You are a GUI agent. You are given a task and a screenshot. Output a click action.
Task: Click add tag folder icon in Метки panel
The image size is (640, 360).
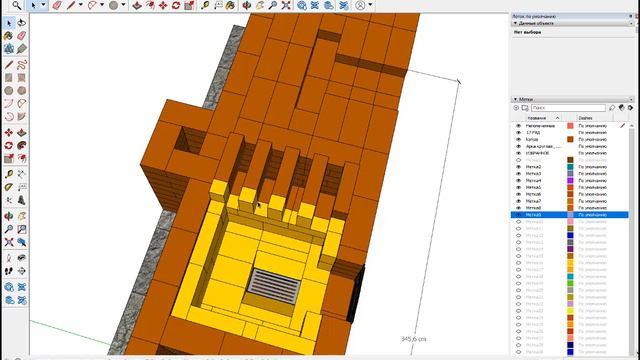click(x=525, y=108)
